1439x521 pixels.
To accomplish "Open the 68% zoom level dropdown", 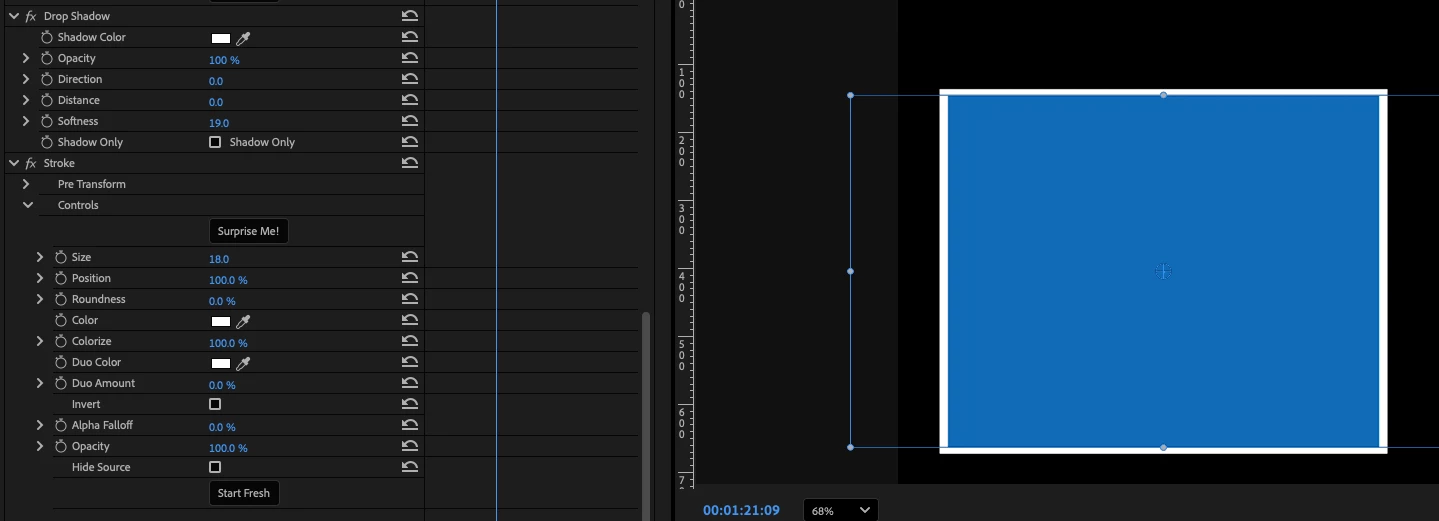I will point(841,510).
